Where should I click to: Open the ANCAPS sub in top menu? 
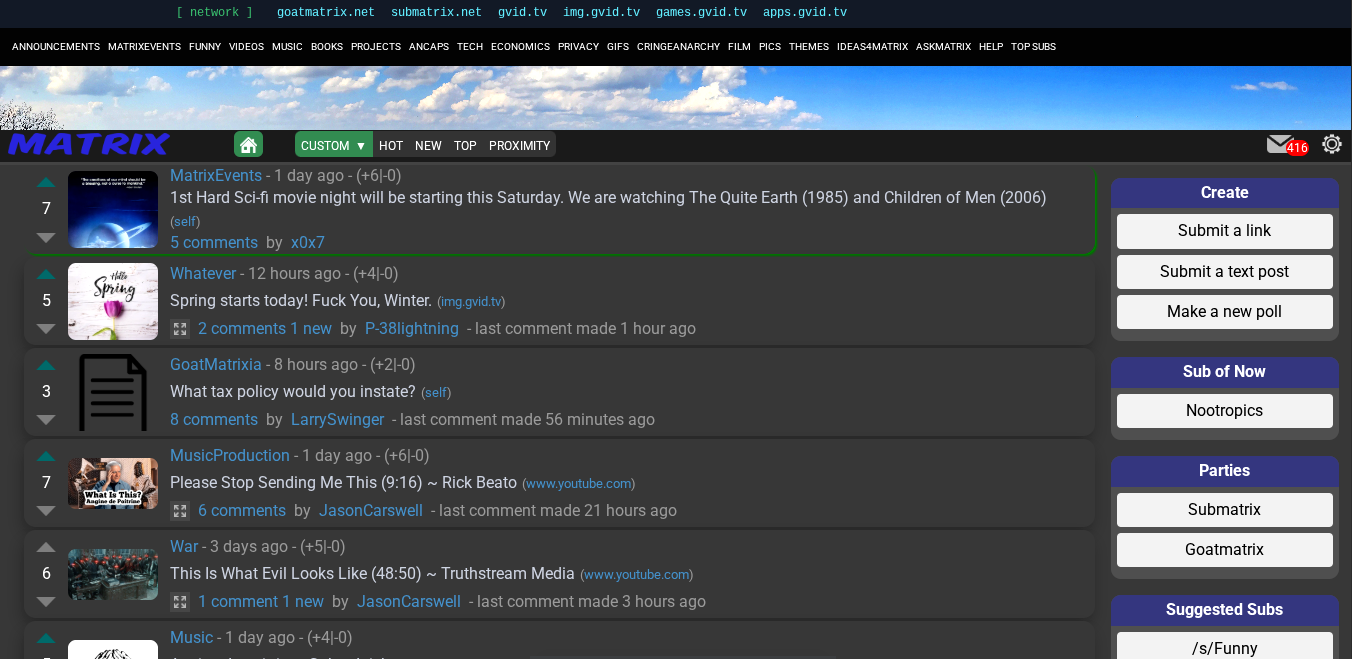[429, 47]
